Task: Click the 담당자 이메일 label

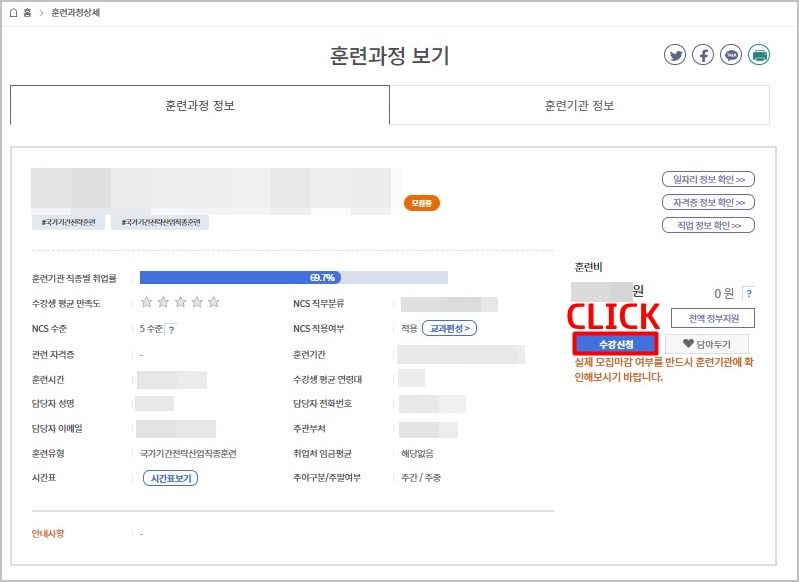Action: click(57, 428)
